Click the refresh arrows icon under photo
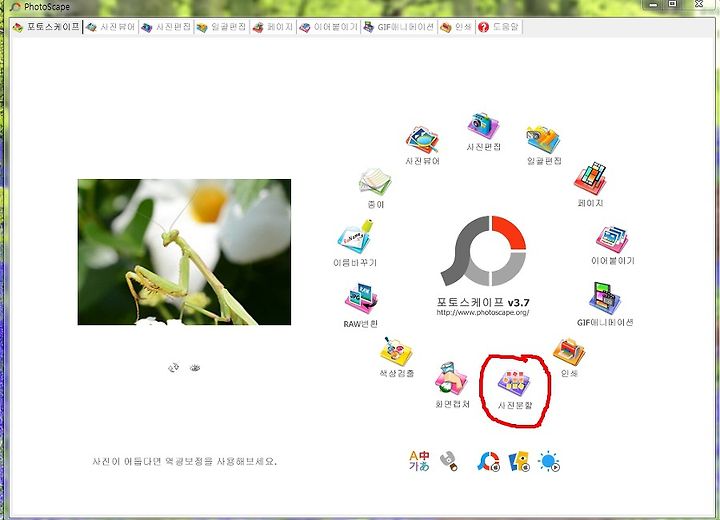This screenshot has width=720, height=520. tap(173, 367)
